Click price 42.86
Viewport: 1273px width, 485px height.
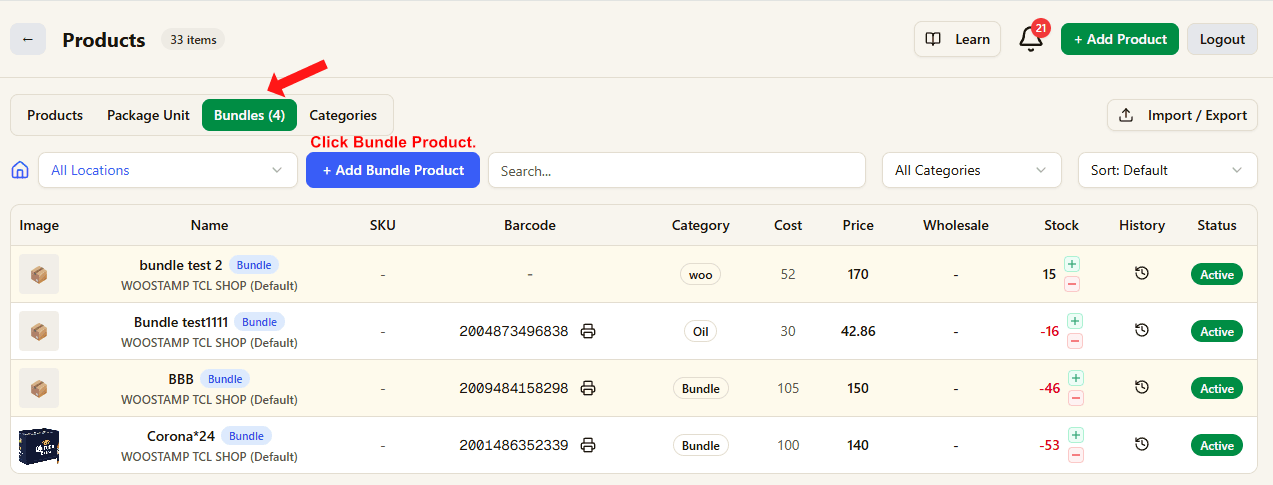point(858,331)
